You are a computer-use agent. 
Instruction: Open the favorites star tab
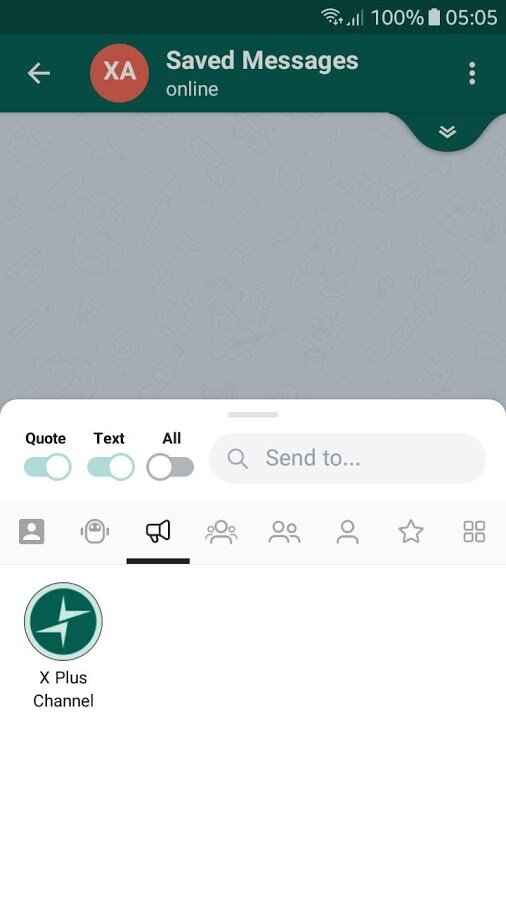pos(411,532)
